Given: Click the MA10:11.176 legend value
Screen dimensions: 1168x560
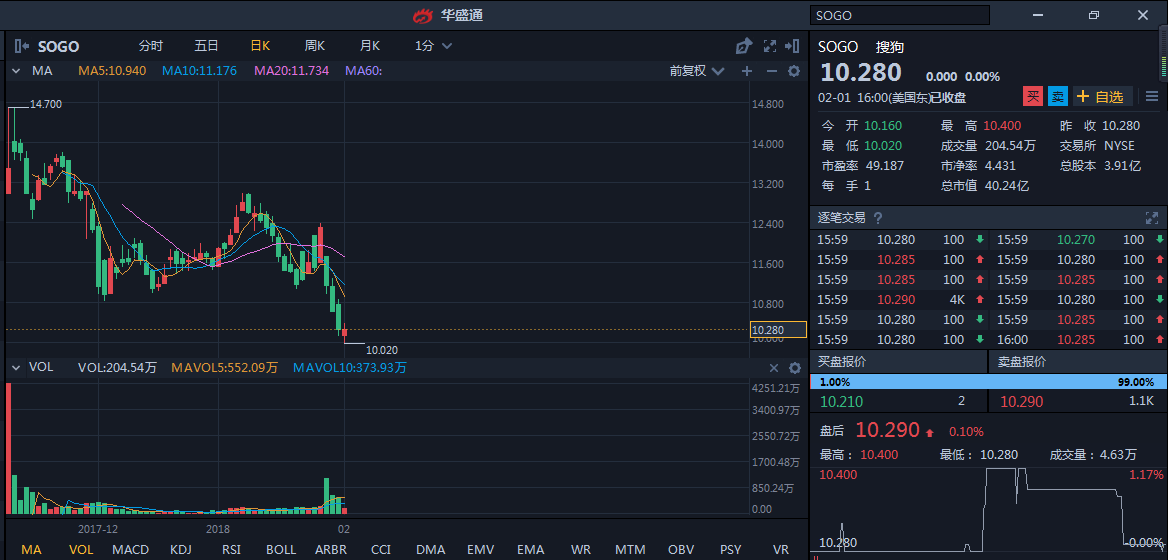Looking at the screenshot, I should (200, 71).
